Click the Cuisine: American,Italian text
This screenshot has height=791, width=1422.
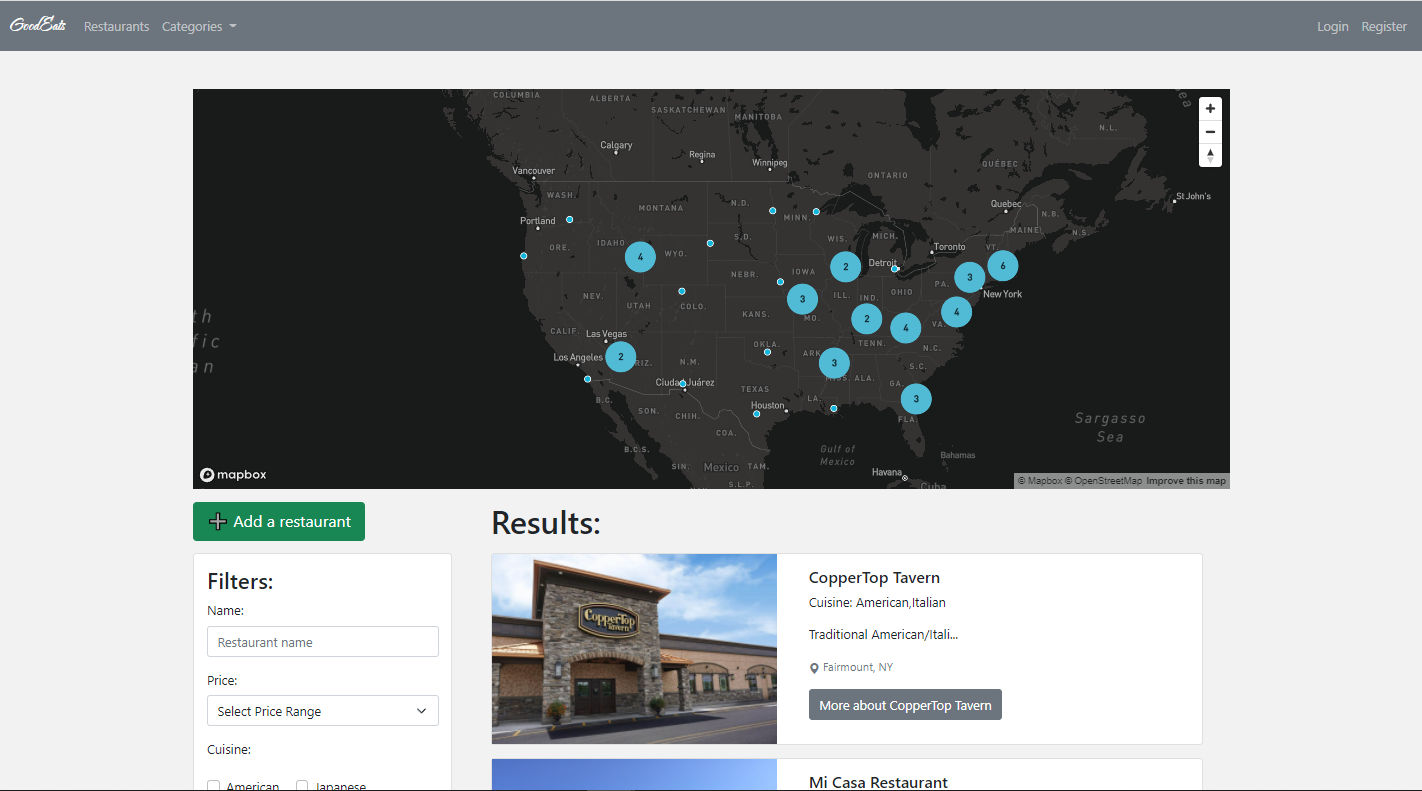(x=877, y=602)
